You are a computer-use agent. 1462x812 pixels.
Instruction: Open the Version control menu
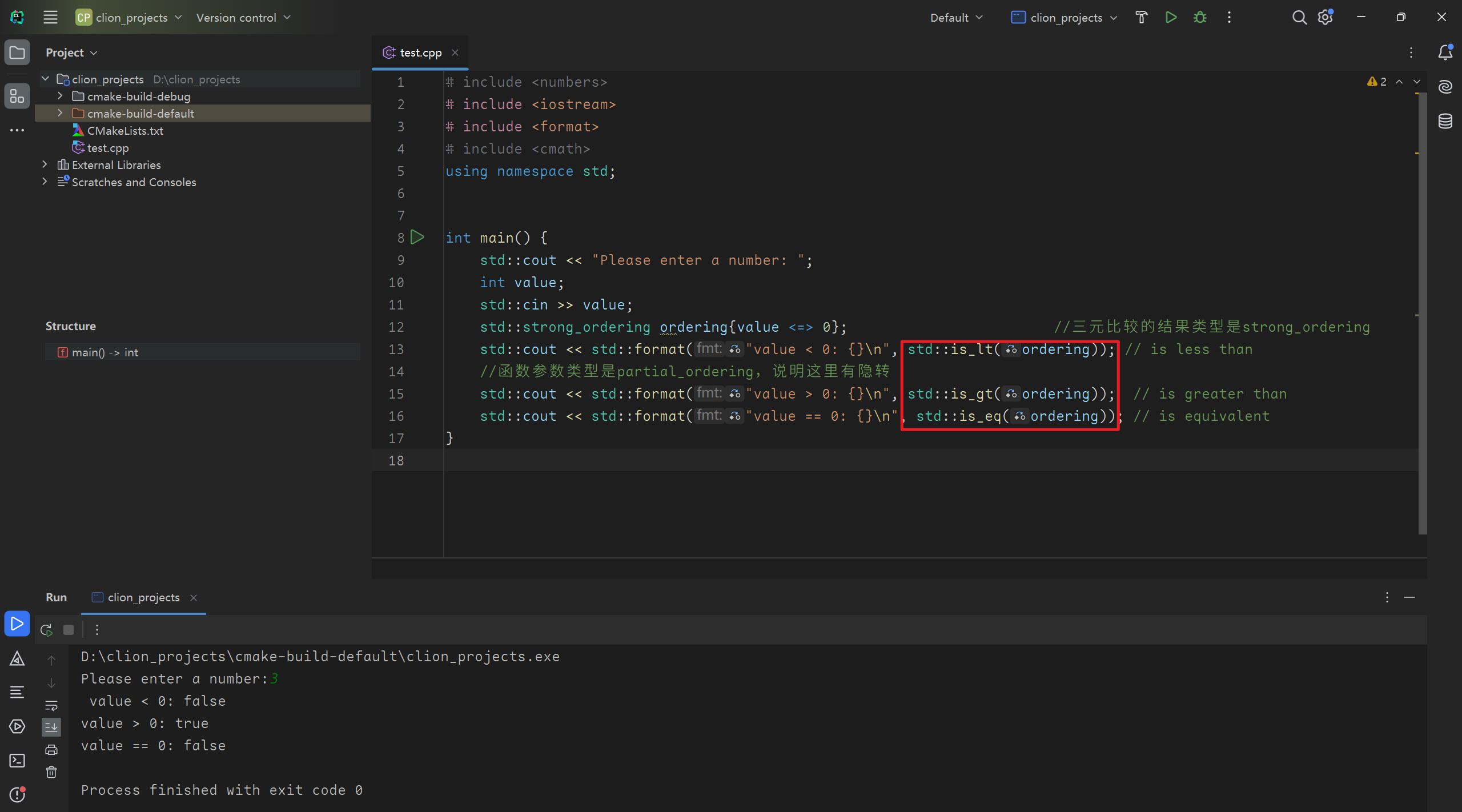243,18
